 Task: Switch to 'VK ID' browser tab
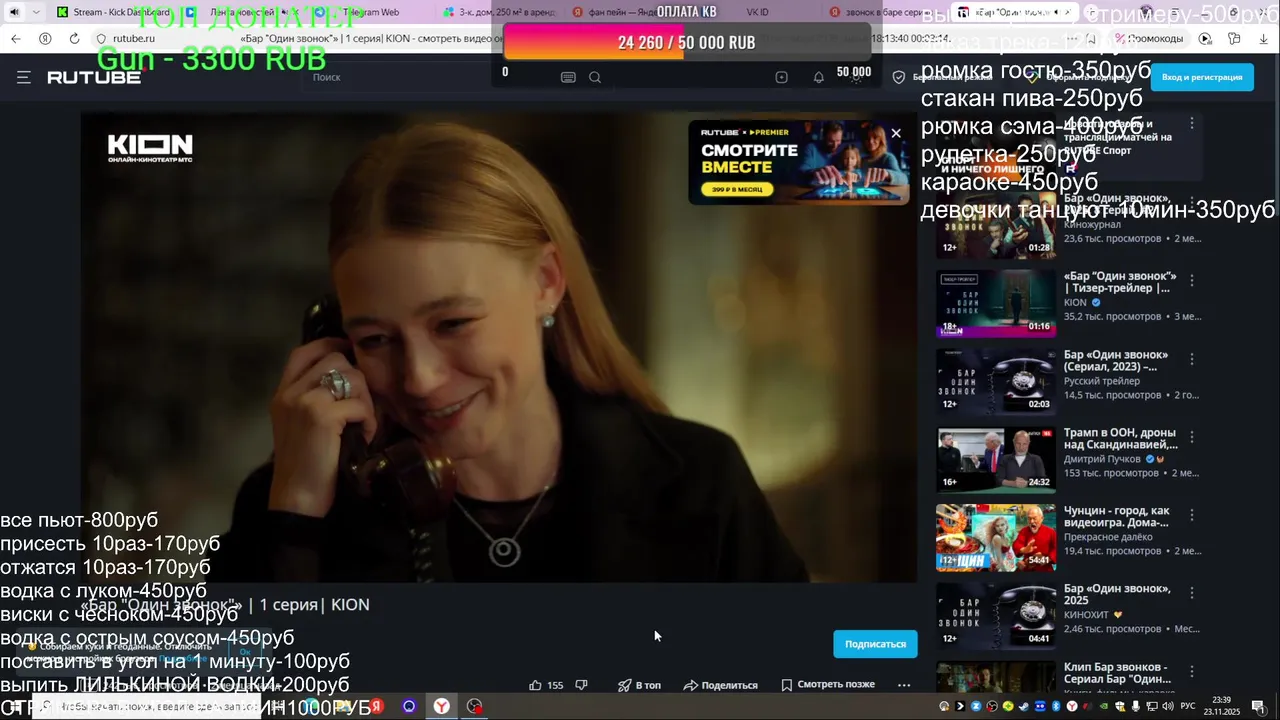757,12
